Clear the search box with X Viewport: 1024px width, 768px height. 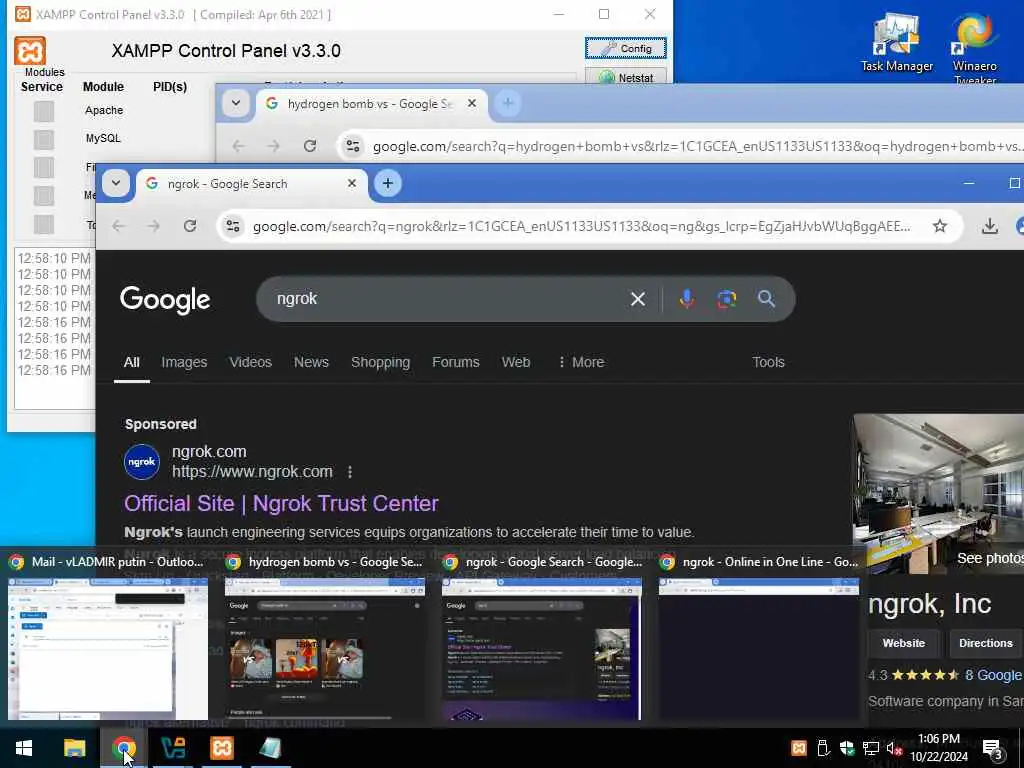[x=638, y=299]
